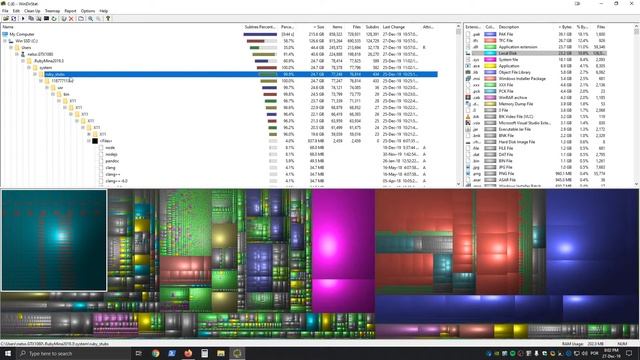Click the folder toolbar icon after the red X
The height and width of the screenshot is (360, 640).
pos(81,18)
